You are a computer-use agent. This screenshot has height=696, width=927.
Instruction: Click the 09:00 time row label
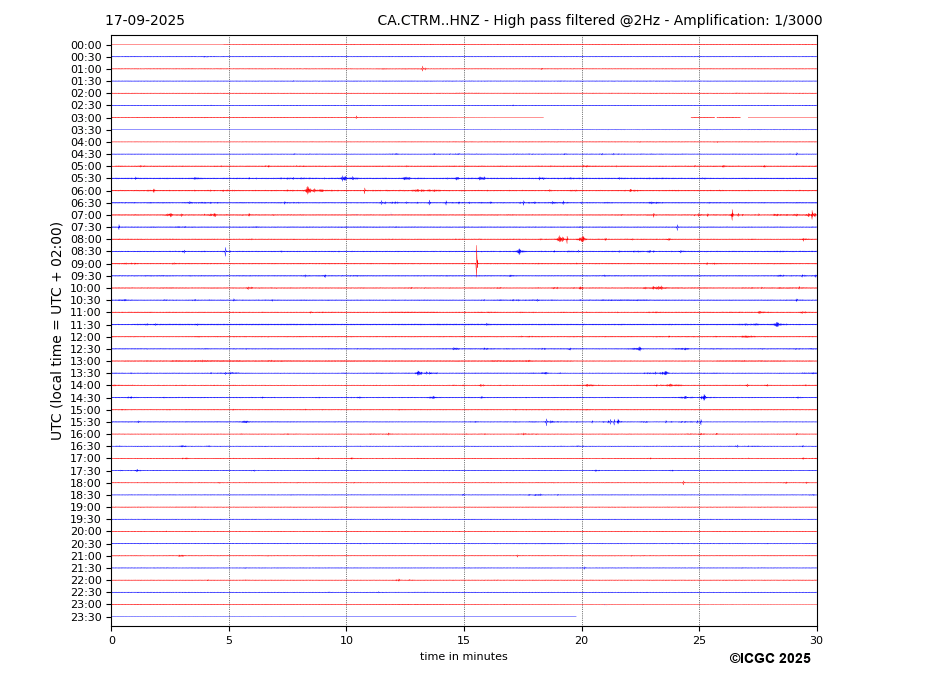[x=86, y=264]
